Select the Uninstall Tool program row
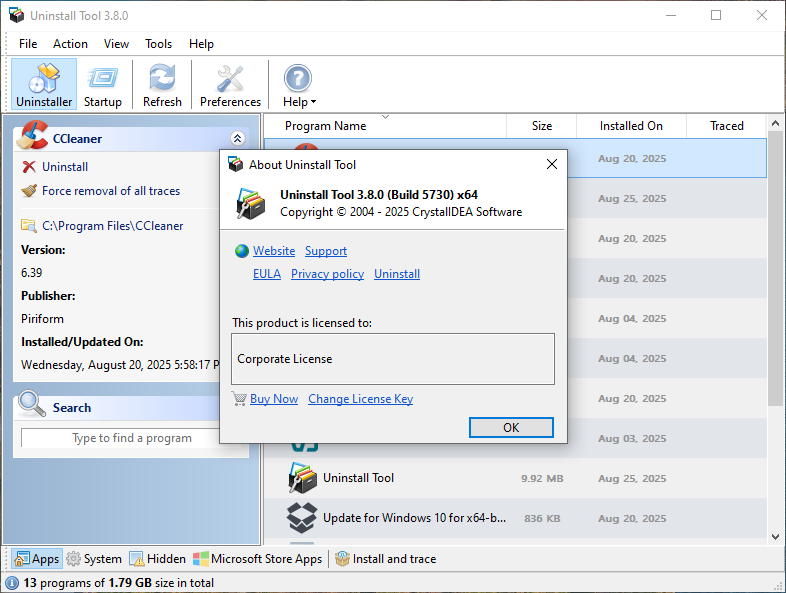Viewport: 786px width, 593px height. coord(515,478)
